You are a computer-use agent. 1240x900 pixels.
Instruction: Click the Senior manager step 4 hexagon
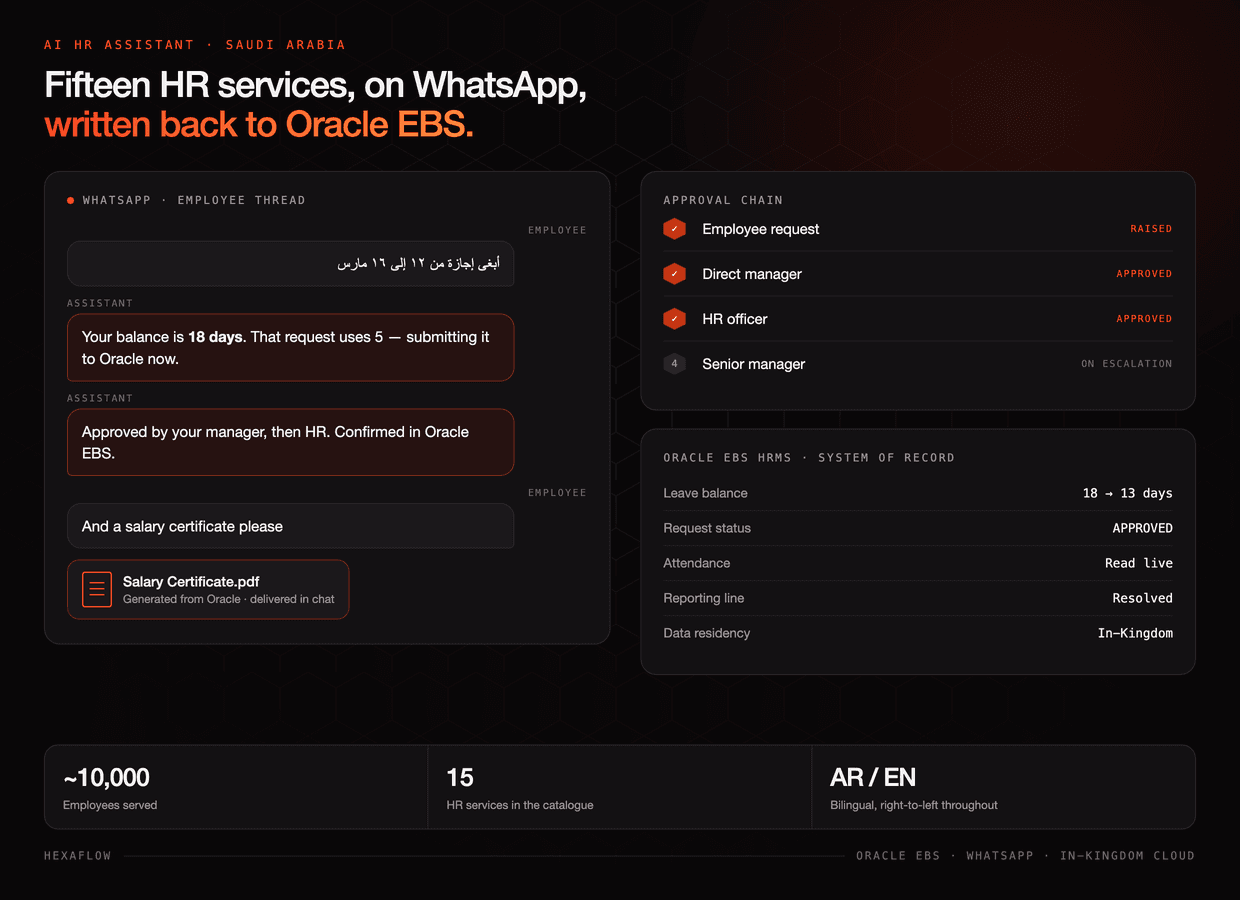[674, 364]
